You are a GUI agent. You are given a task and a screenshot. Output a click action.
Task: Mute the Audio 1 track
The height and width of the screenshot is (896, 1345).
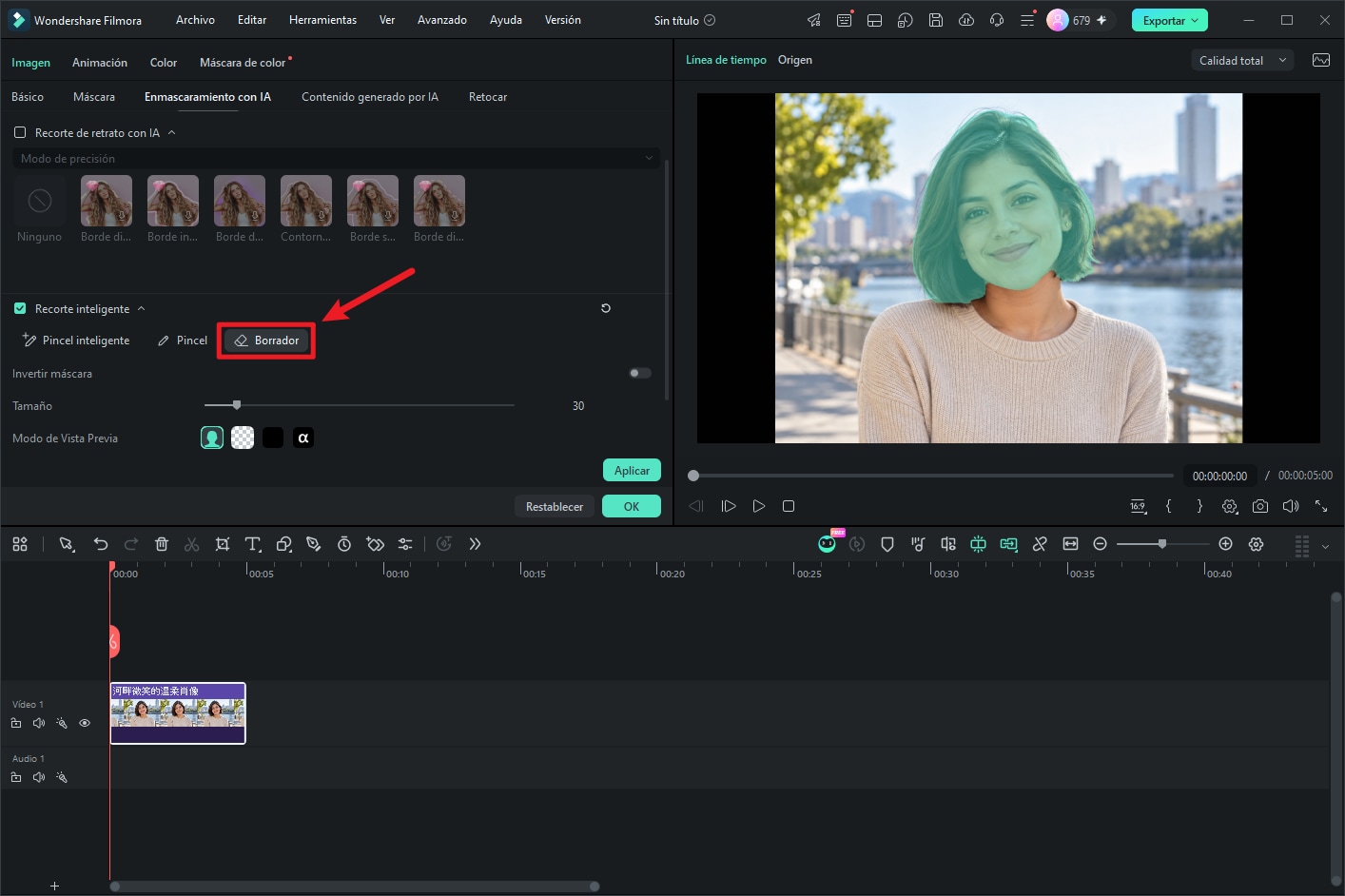(x=39, y=777)
